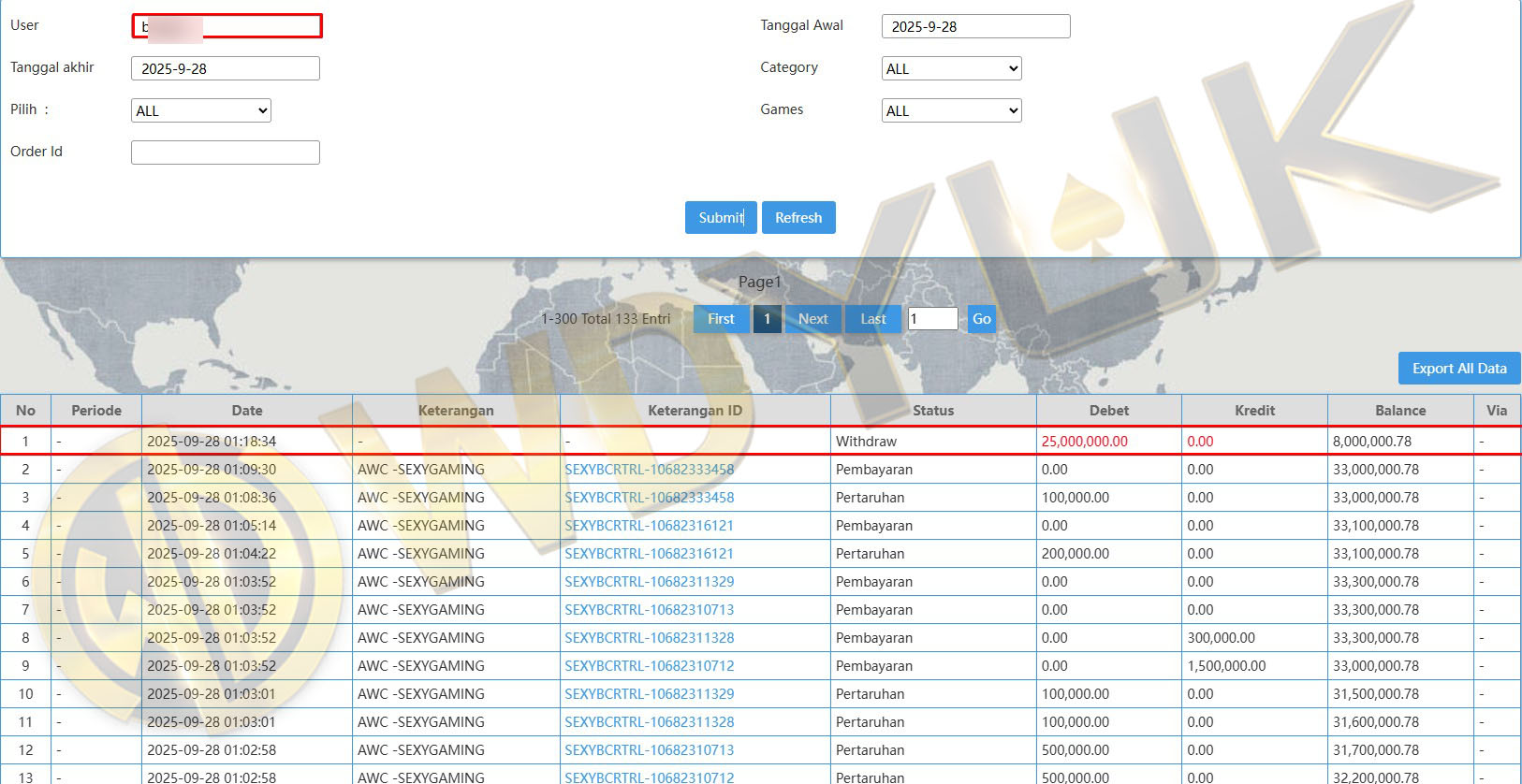Click SEXYBCRTRL-10682310713 link in row 7

[x=649, y=610]
